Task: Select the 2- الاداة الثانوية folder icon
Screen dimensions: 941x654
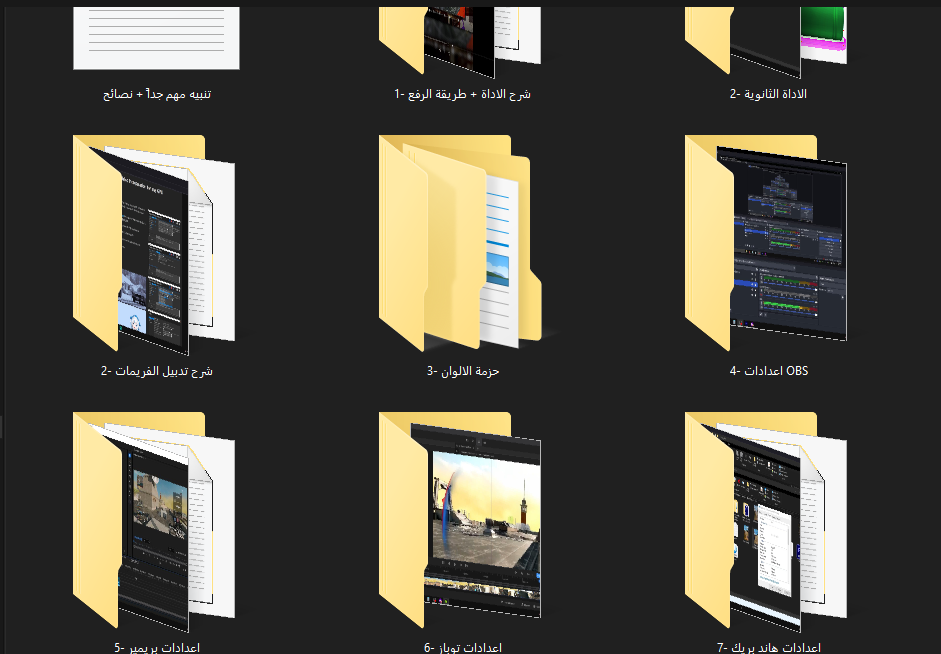Action: [x=766, y=42]
